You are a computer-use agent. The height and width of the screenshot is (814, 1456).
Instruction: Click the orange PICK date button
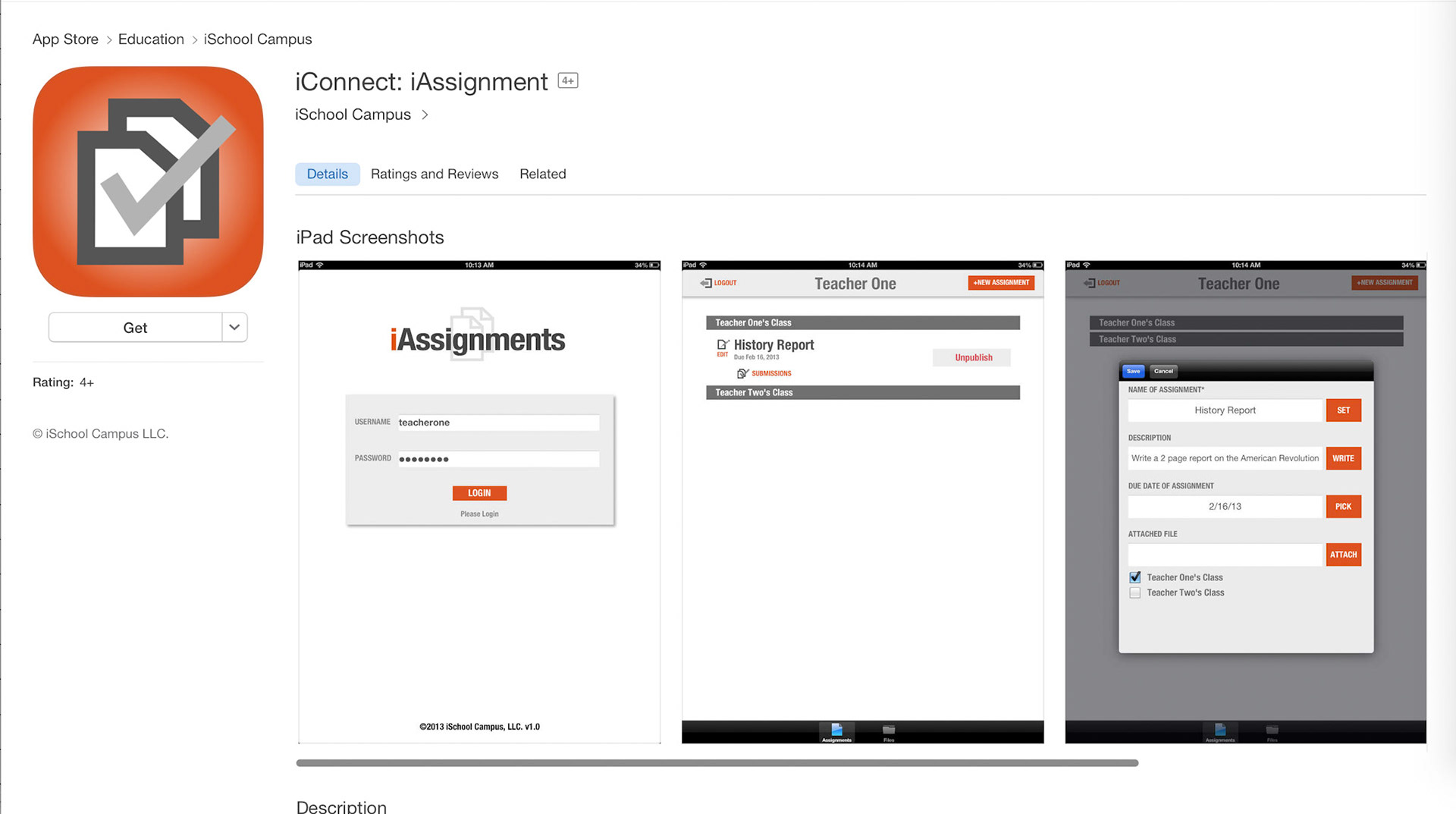pos(1343,507)
